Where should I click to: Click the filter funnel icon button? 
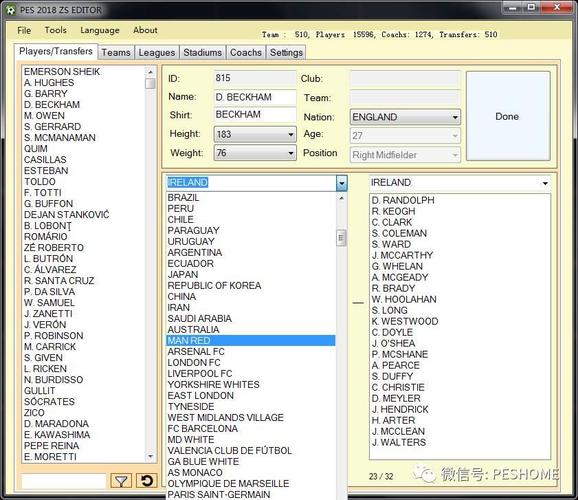pos(121,480)
